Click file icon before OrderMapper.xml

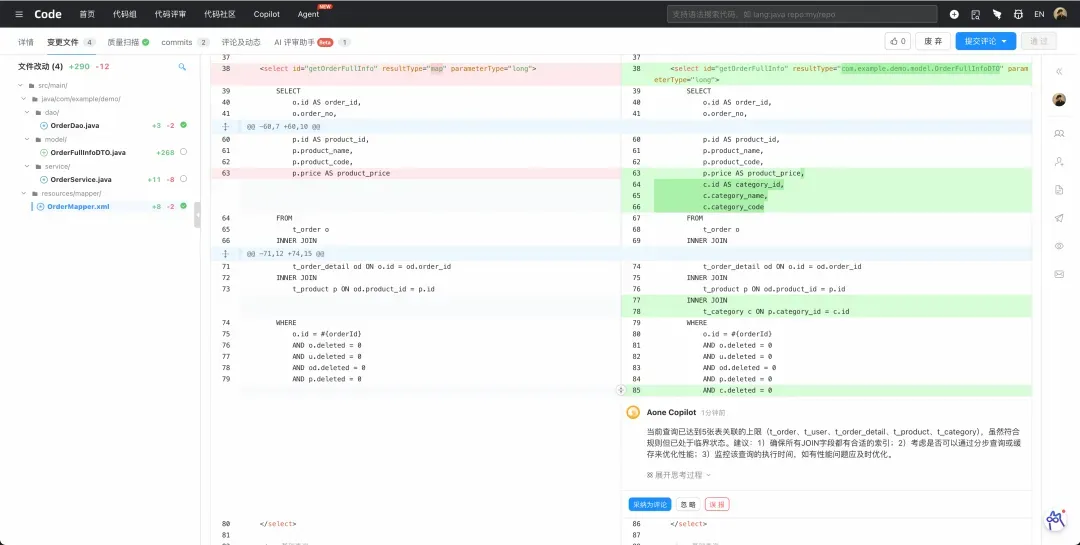click(41, 207)
